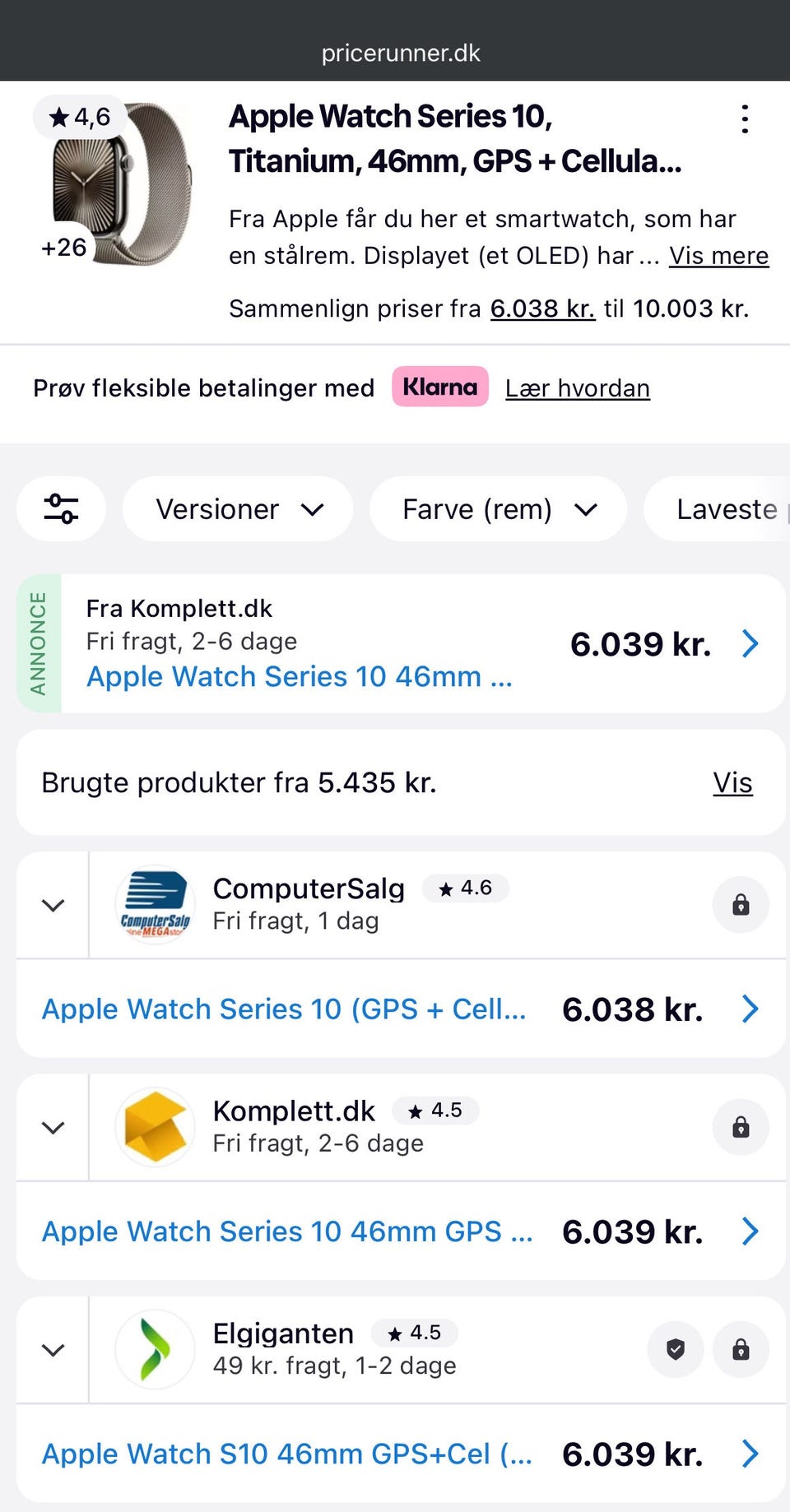
Task: Click the lock icon for Komplett.dk
Action: [x=741, y=1127]
